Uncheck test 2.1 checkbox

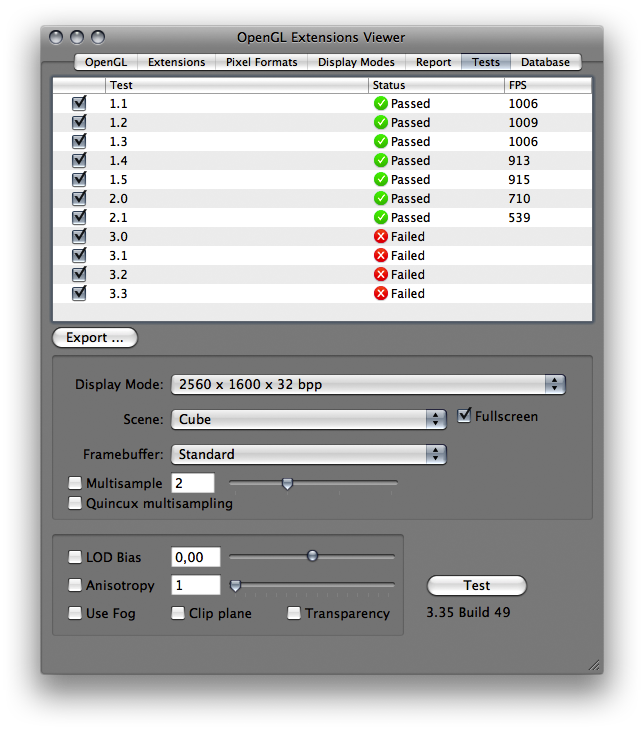pos(79,217)
